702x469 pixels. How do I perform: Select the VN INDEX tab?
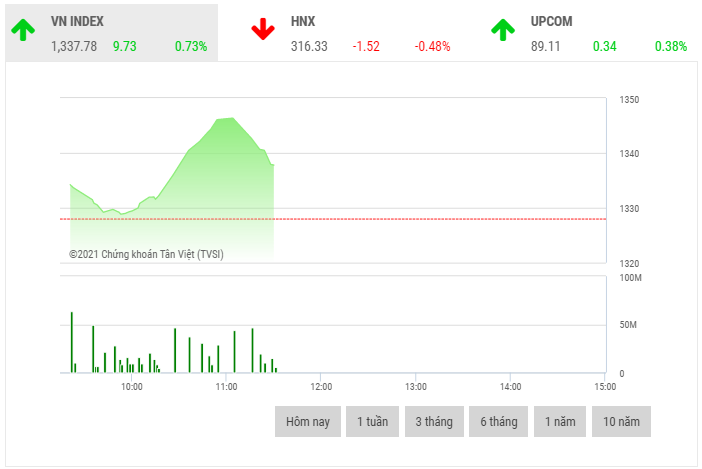coord(77,21)
